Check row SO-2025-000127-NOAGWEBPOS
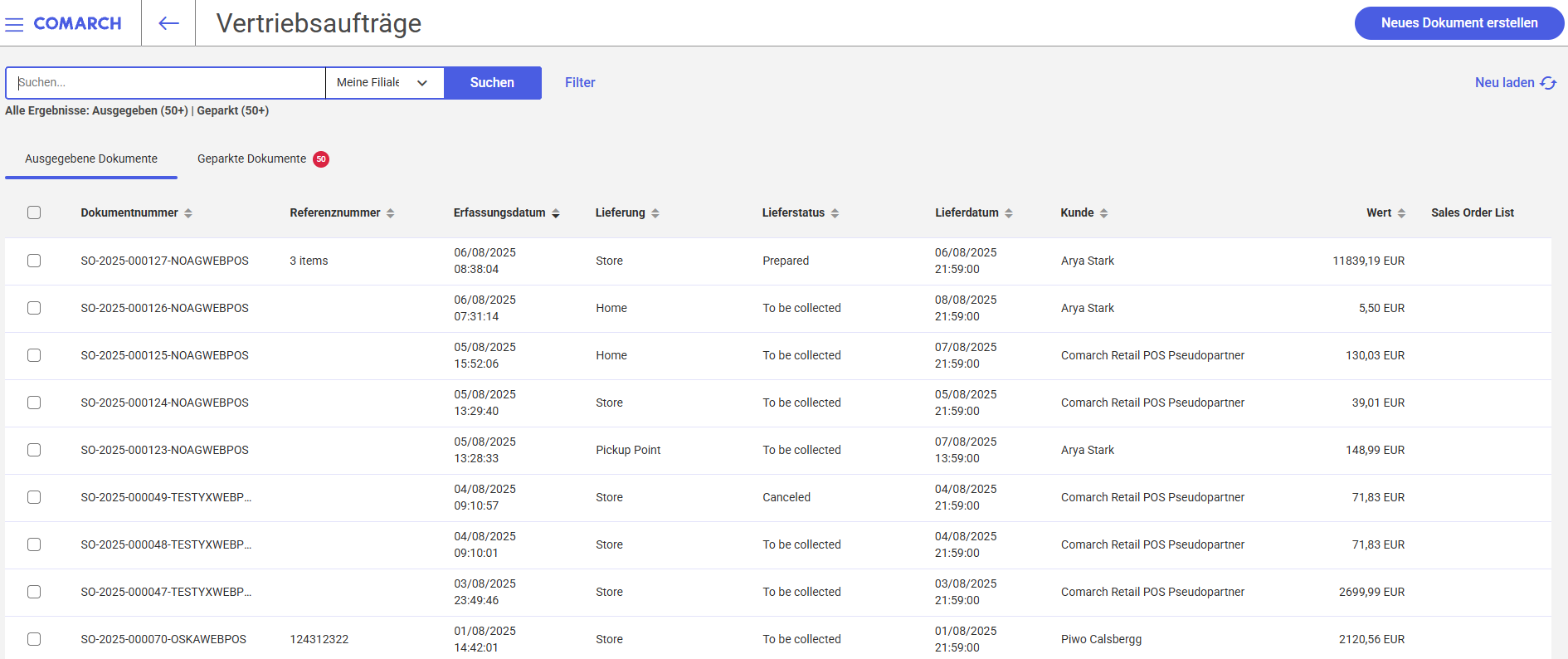The height and width of the screenshot is (659, 1568). pyautogui.click(x=34, y=261)
